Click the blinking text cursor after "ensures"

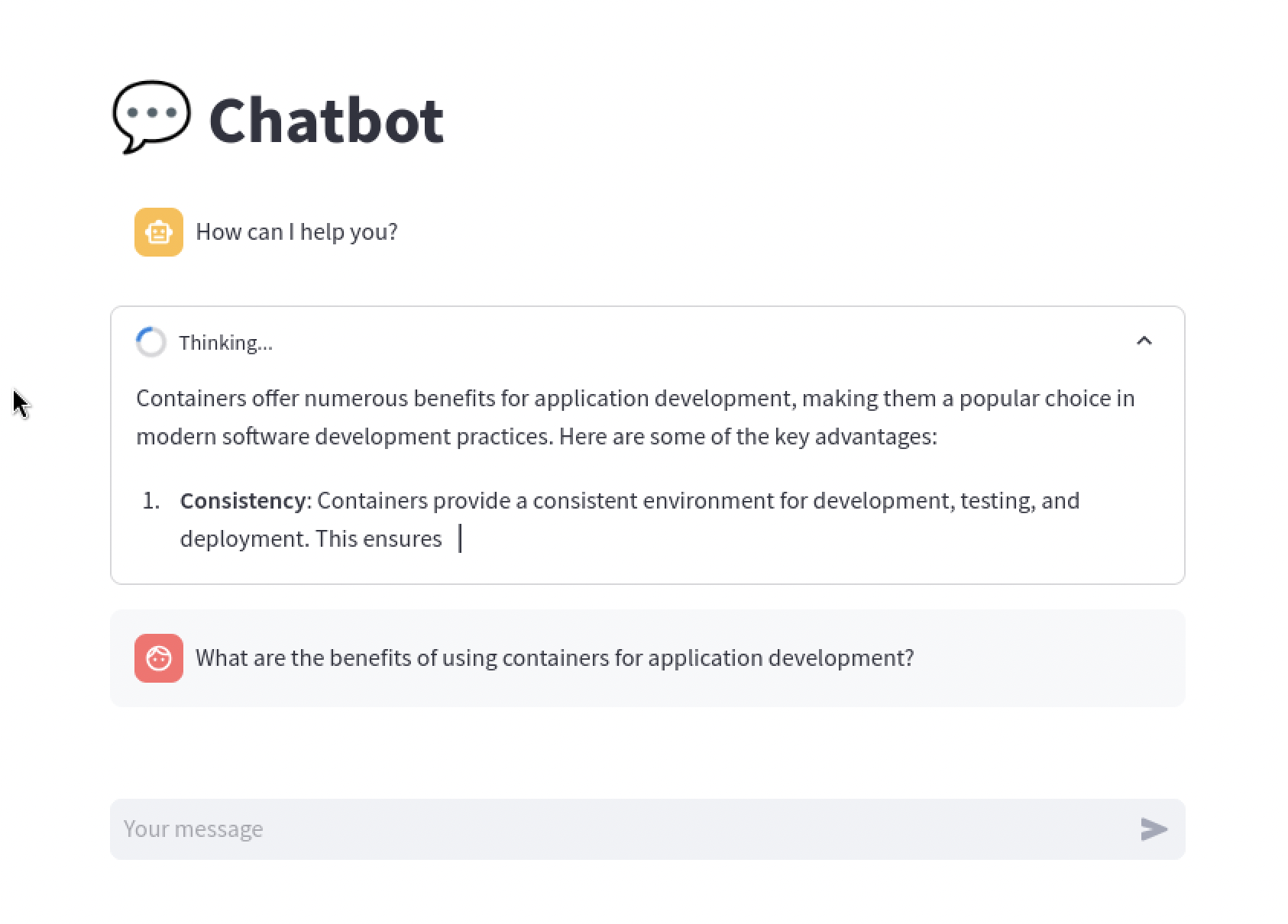coord(460,539)
